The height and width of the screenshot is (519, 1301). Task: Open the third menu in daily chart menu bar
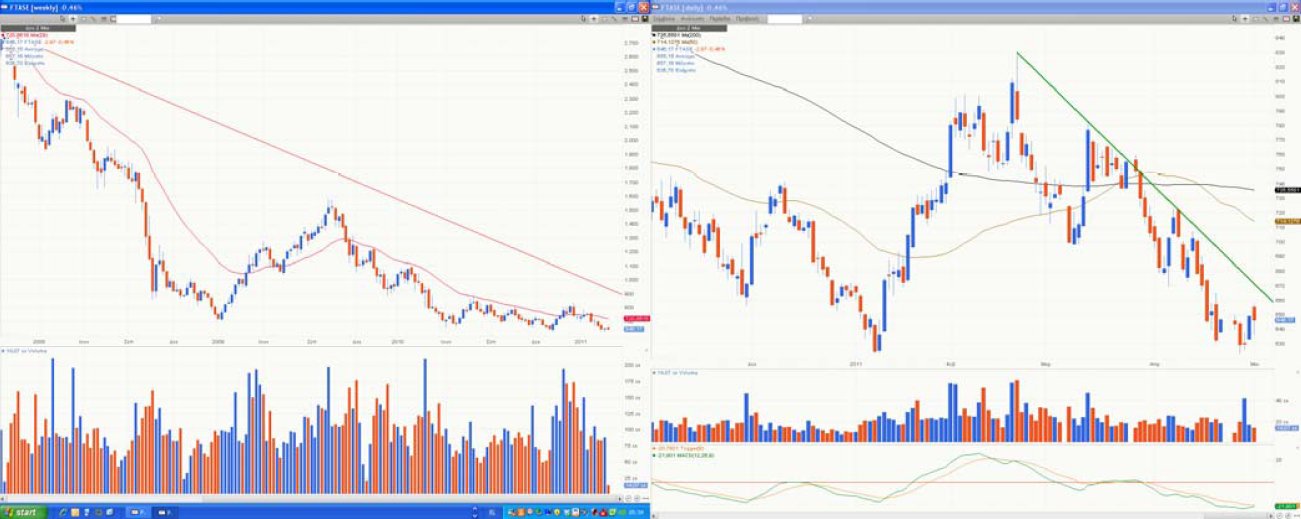point(719,19)
